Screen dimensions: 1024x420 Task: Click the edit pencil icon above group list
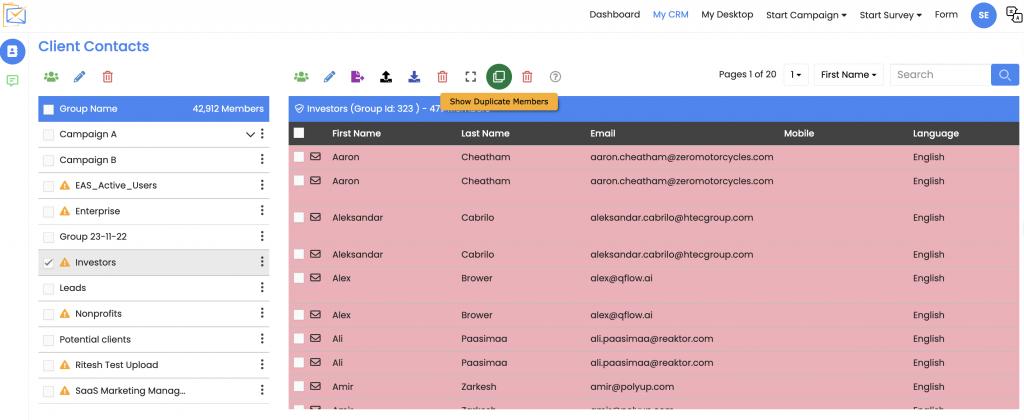point(80,76)
